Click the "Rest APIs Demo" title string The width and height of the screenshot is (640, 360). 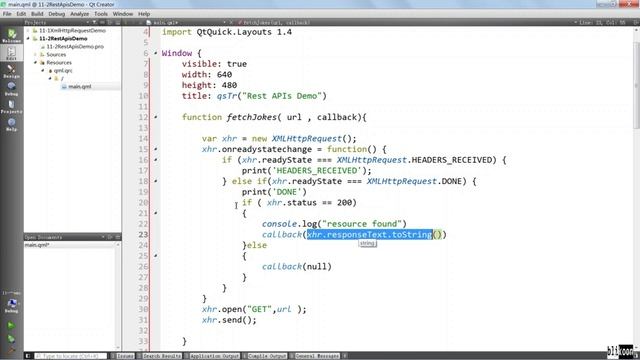click(x=282, y=96)
